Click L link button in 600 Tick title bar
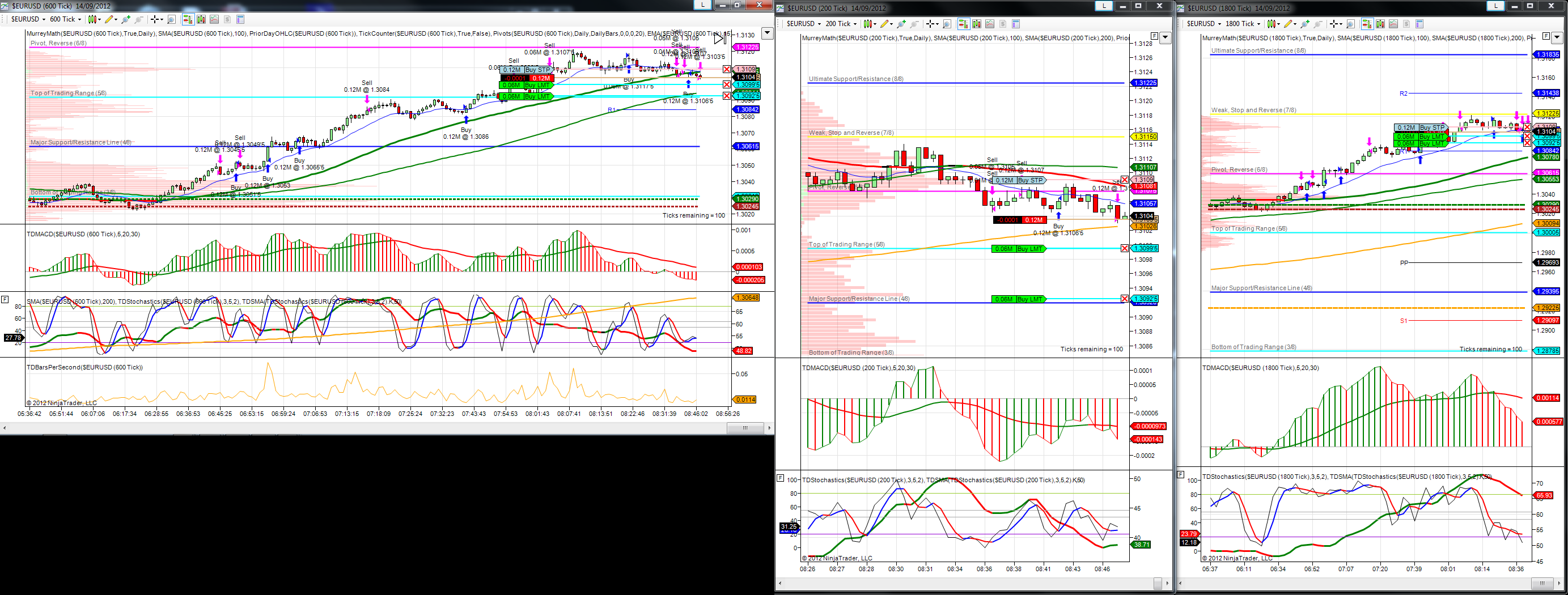1568x595 pixels. (x=703, y=5)
